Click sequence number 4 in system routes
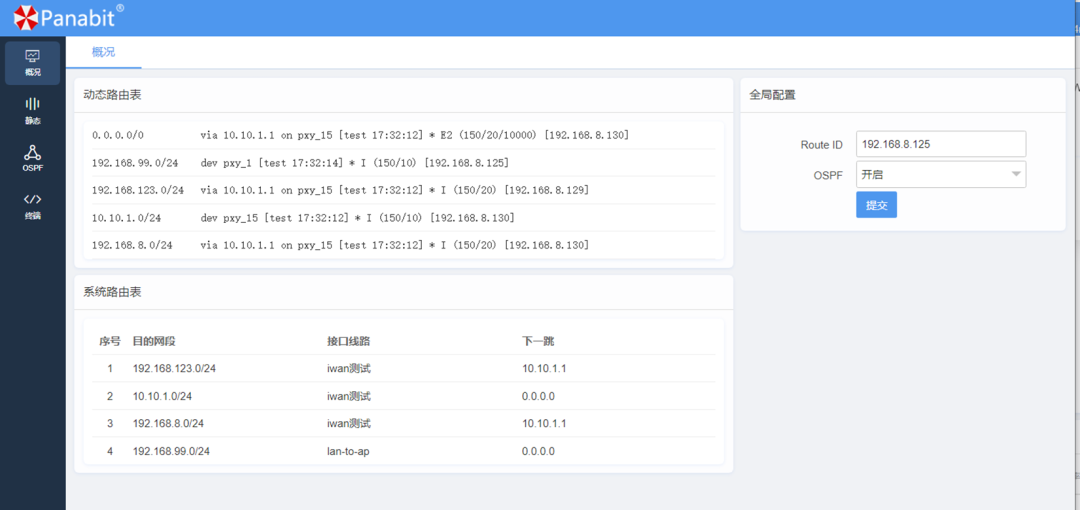This screenshot has height=510, width=1080. click(110, 451)
